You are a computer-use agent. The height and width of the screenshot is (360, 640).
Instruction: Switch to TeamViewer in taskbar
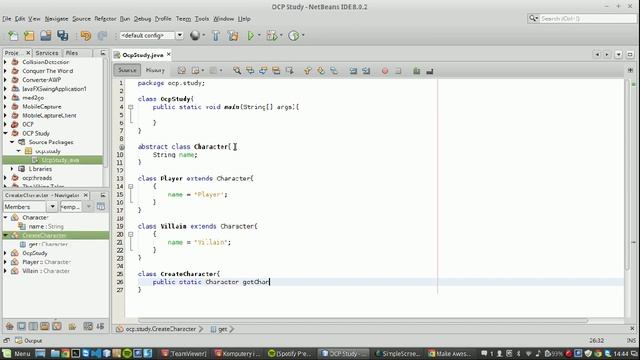point(184,353)
